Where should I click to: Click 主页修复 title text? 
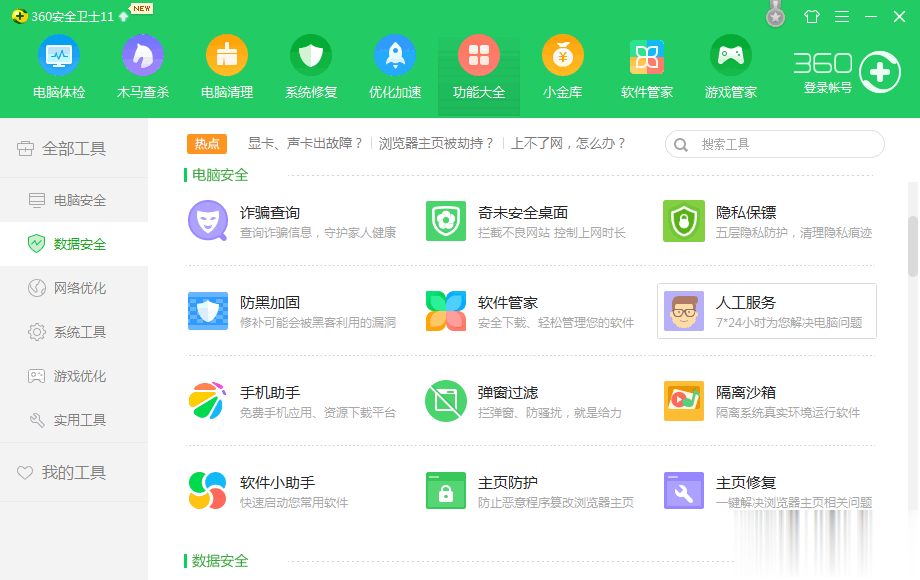click(x=746, y=482)
